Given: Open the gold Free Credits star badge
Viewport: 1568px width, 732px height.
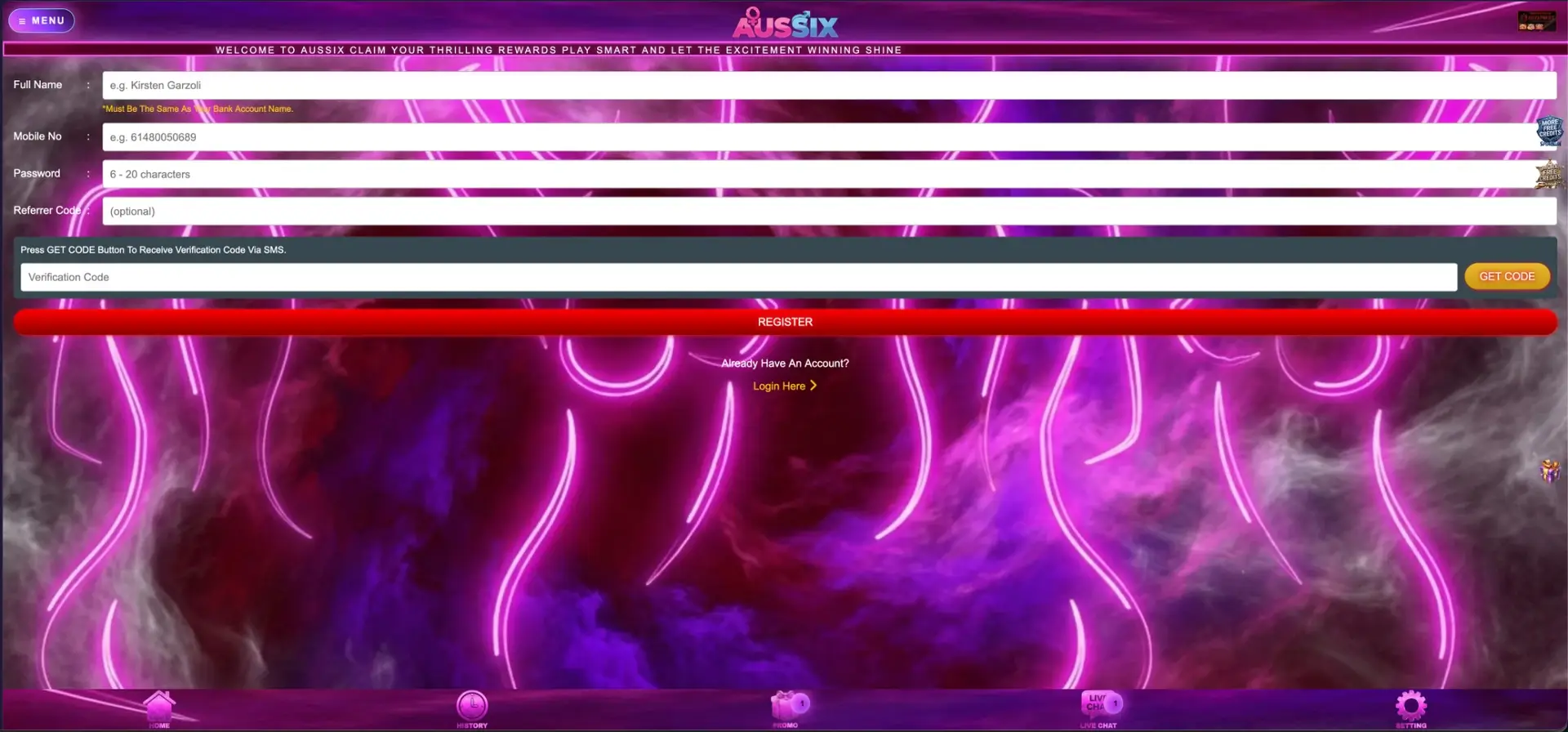Looking at the screenshot, I should [x=1549, y=175].
